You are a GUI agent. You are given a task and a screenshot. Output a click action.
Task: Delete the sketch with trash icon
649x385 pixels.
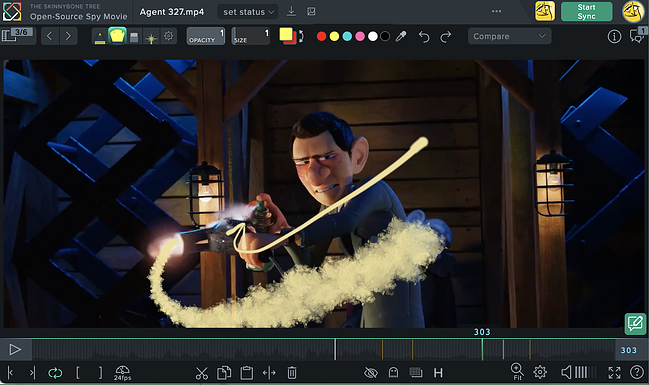point(292,373)
